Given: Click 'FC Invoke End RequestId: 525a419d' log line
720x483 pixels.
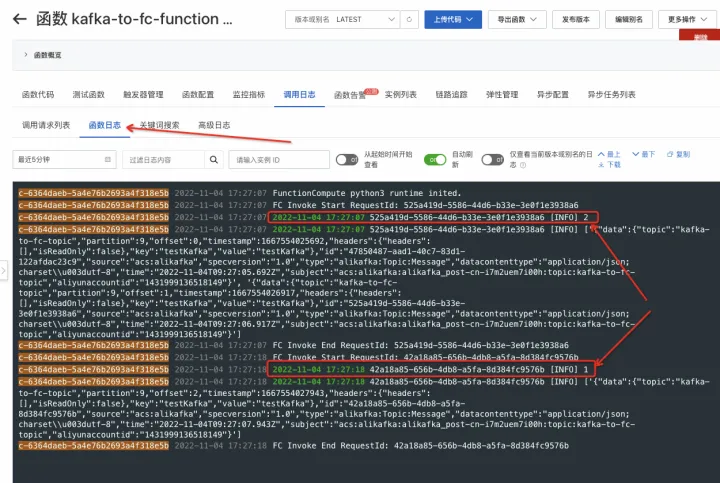Looking at the screenshot, I should pos(420,345).
